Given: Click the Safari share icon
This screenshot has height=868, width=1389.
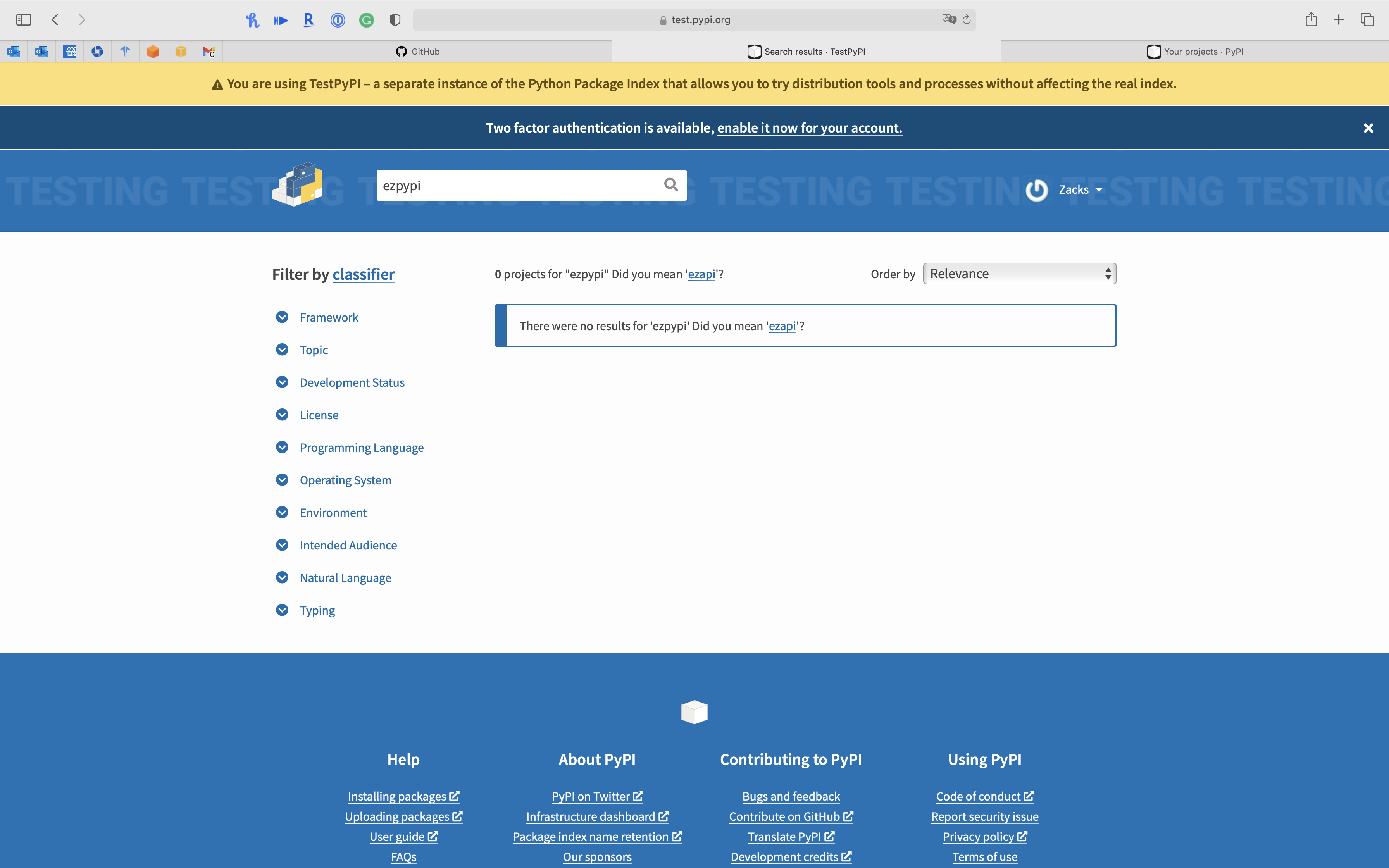Looking at the screenshot, I should tap(1311, 19).
